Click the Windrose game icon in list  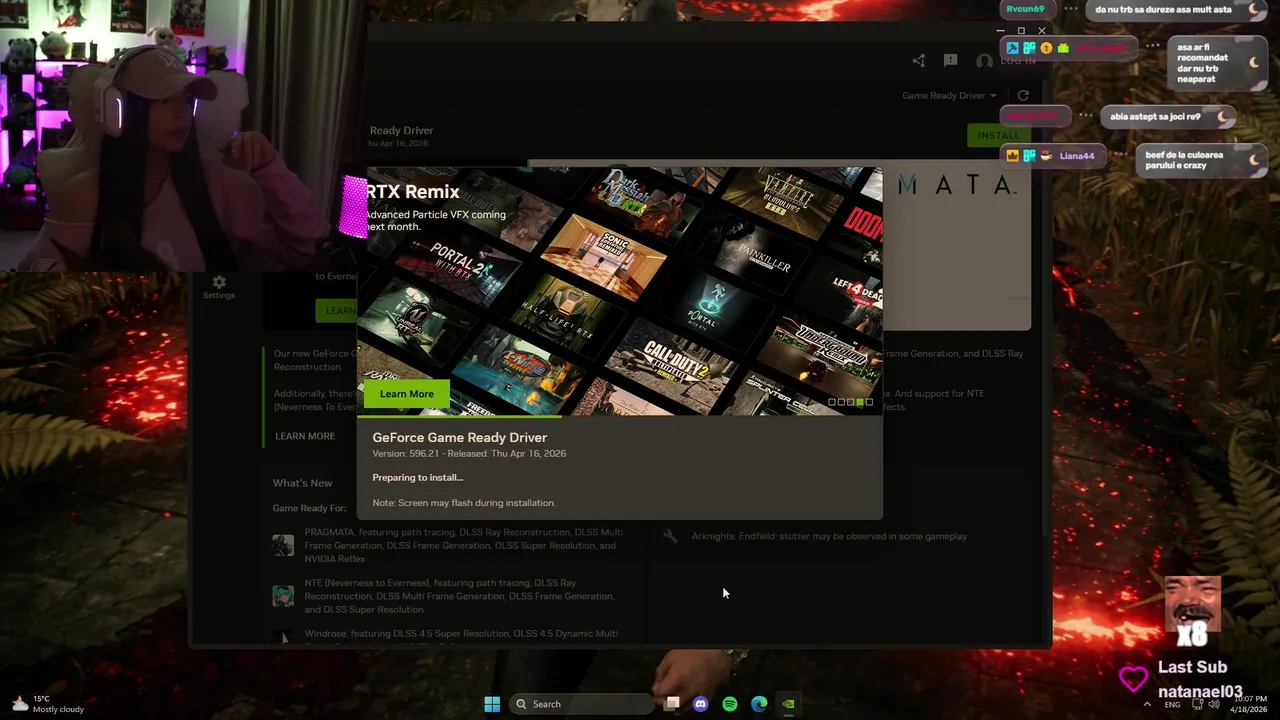(284, 636)
